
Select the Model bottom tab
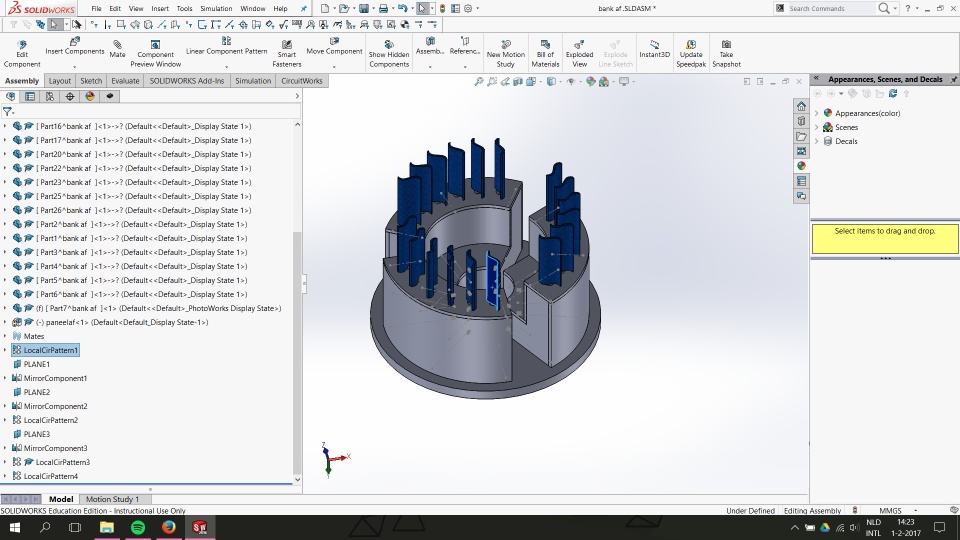pyautogui.click(x=61, y=499)
